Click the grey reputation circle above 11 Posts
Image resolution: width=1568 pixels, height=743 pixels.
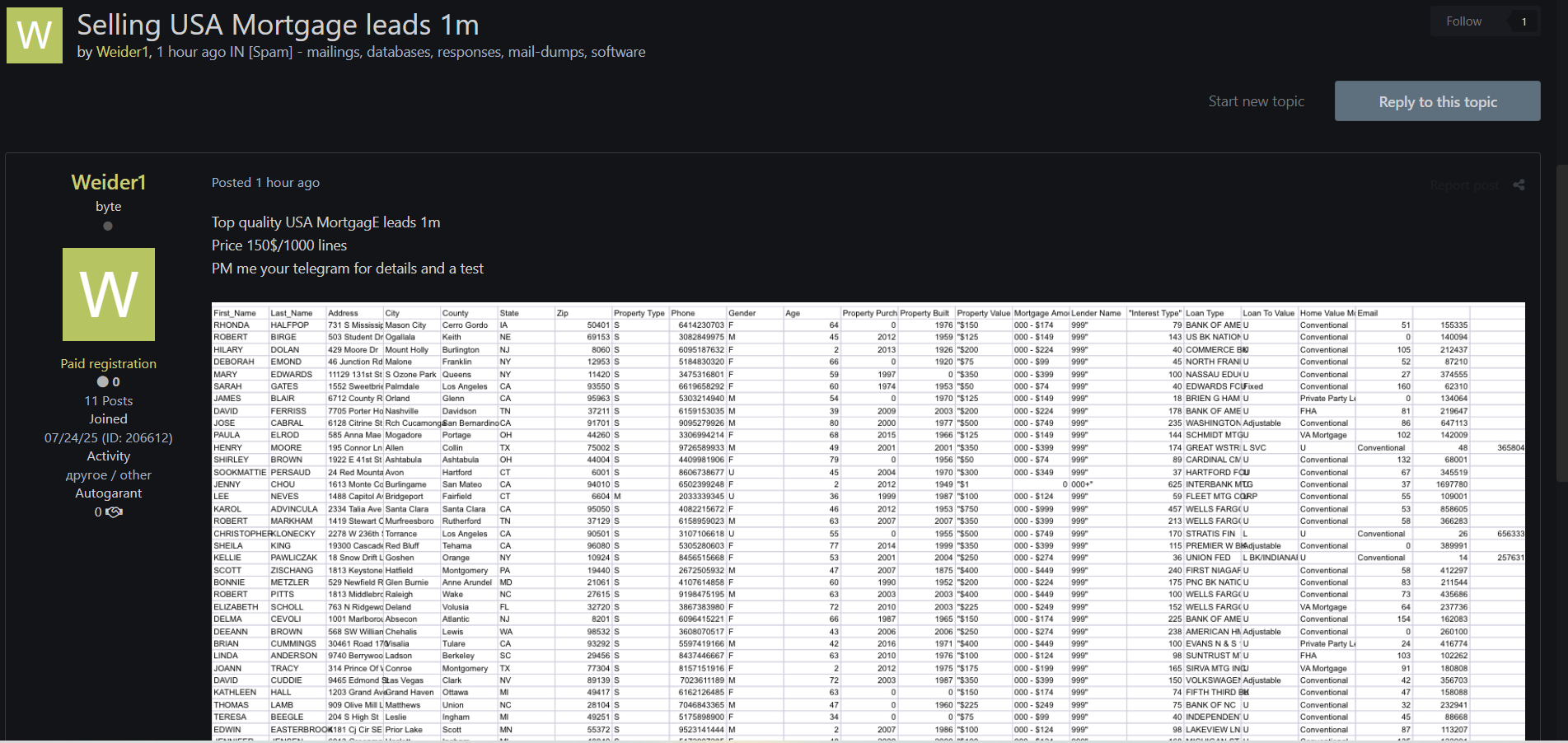tap(103, 382)
